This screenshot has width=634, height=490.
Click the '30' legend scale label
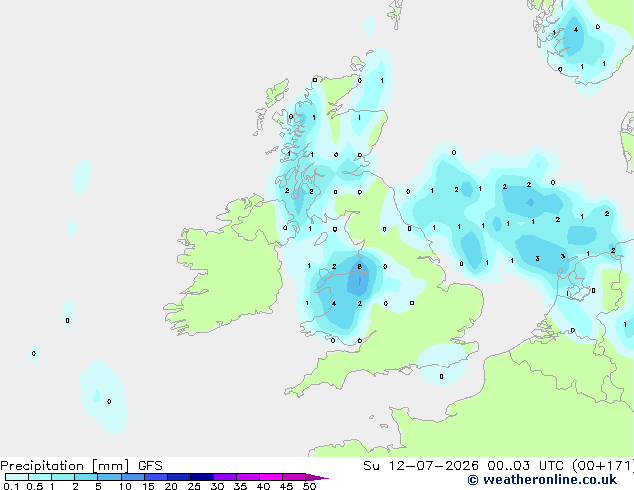coord(217,486)
